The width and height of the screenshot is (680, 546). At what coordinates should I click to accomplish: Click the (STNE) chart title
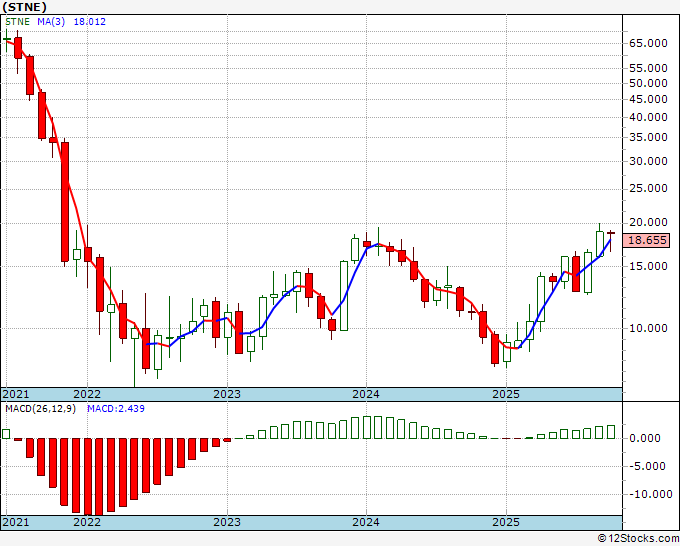(x=24, y=7)
